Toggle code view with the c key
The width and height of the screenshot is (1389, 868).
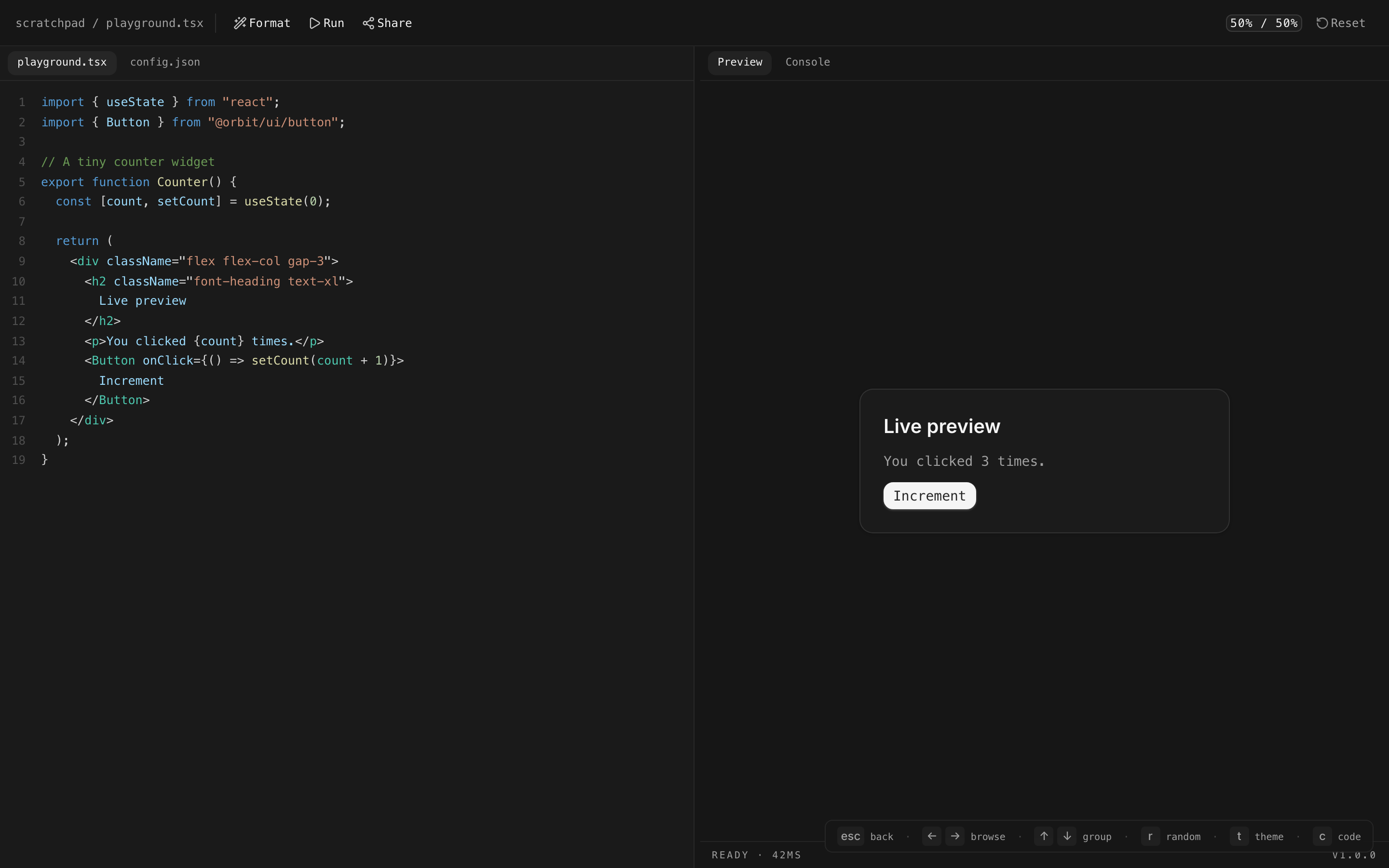click(1322, 836)
